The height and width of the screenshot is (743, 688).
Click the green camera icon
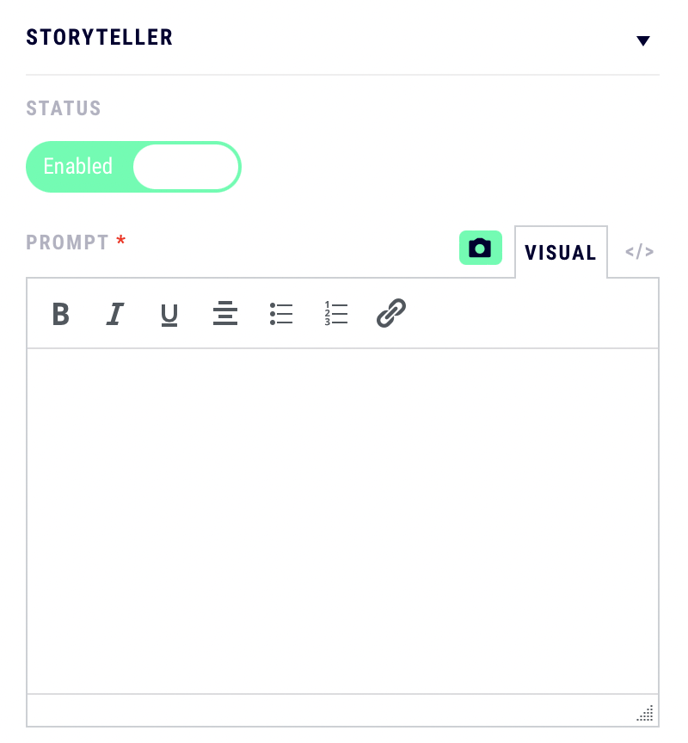click(480, 248)
